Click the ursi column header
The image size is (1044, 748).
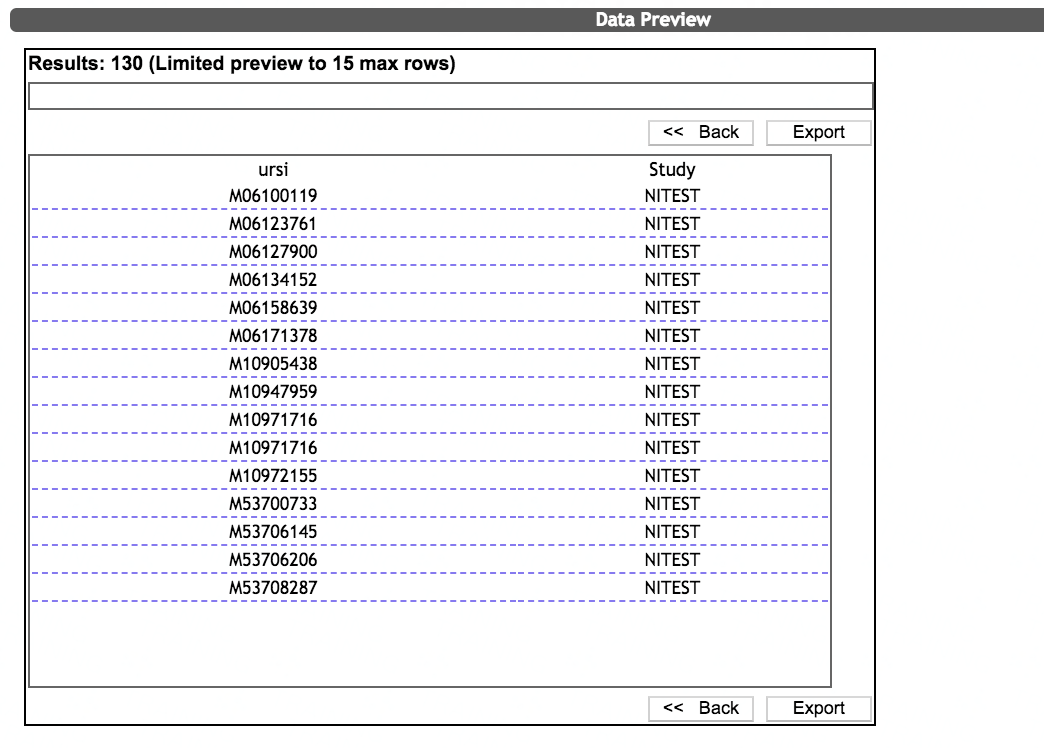coord(273,169)
